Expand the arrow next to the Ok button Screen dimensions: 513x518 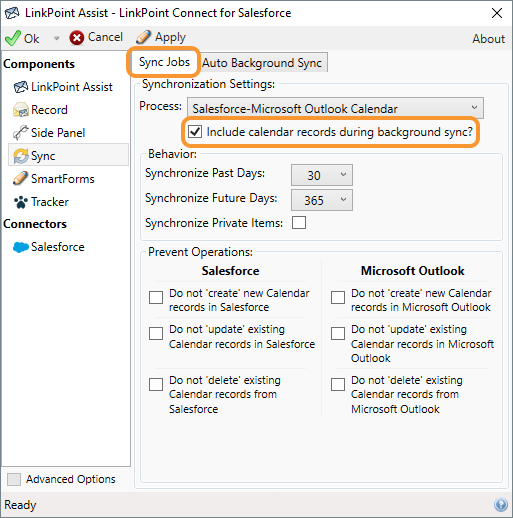click(x=56, y=38)
